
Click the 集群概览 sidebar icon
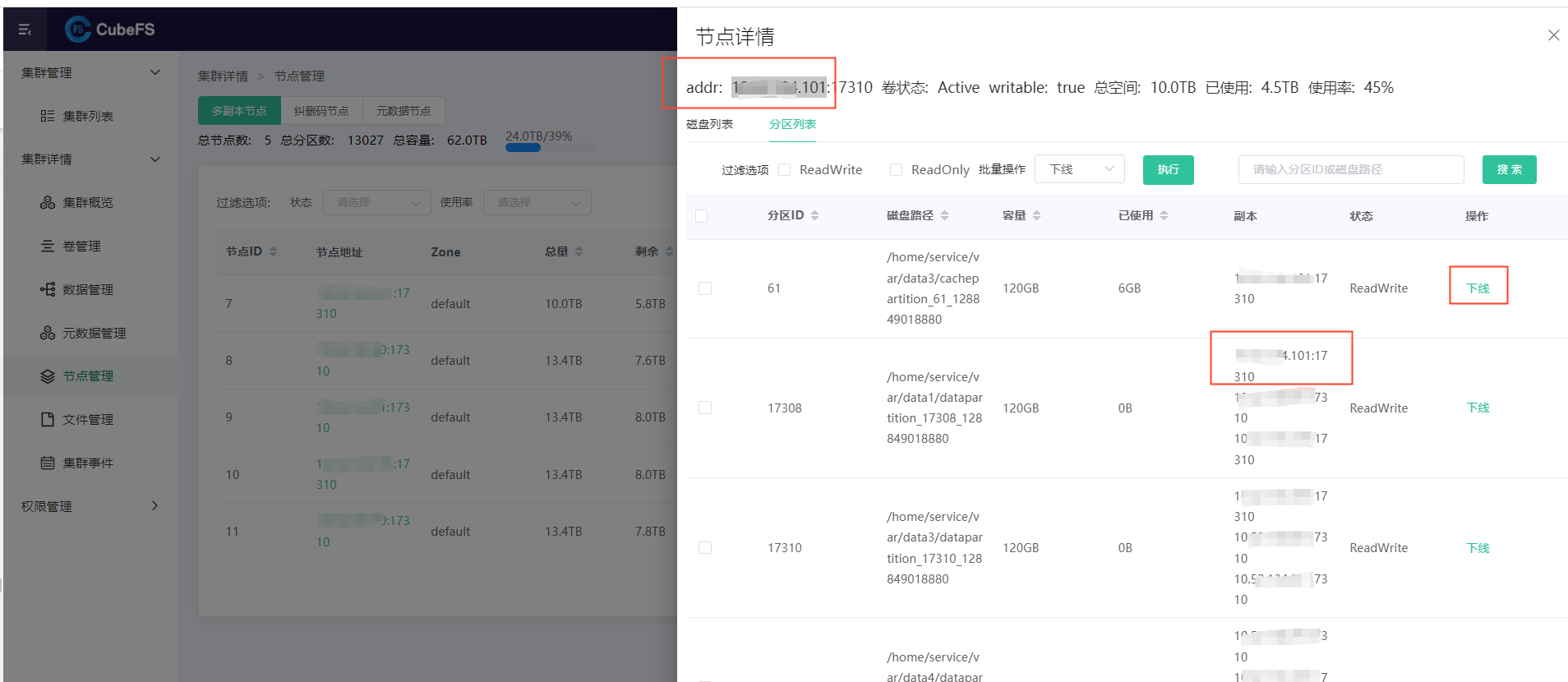pyautogui.click(x=48, y=202)
